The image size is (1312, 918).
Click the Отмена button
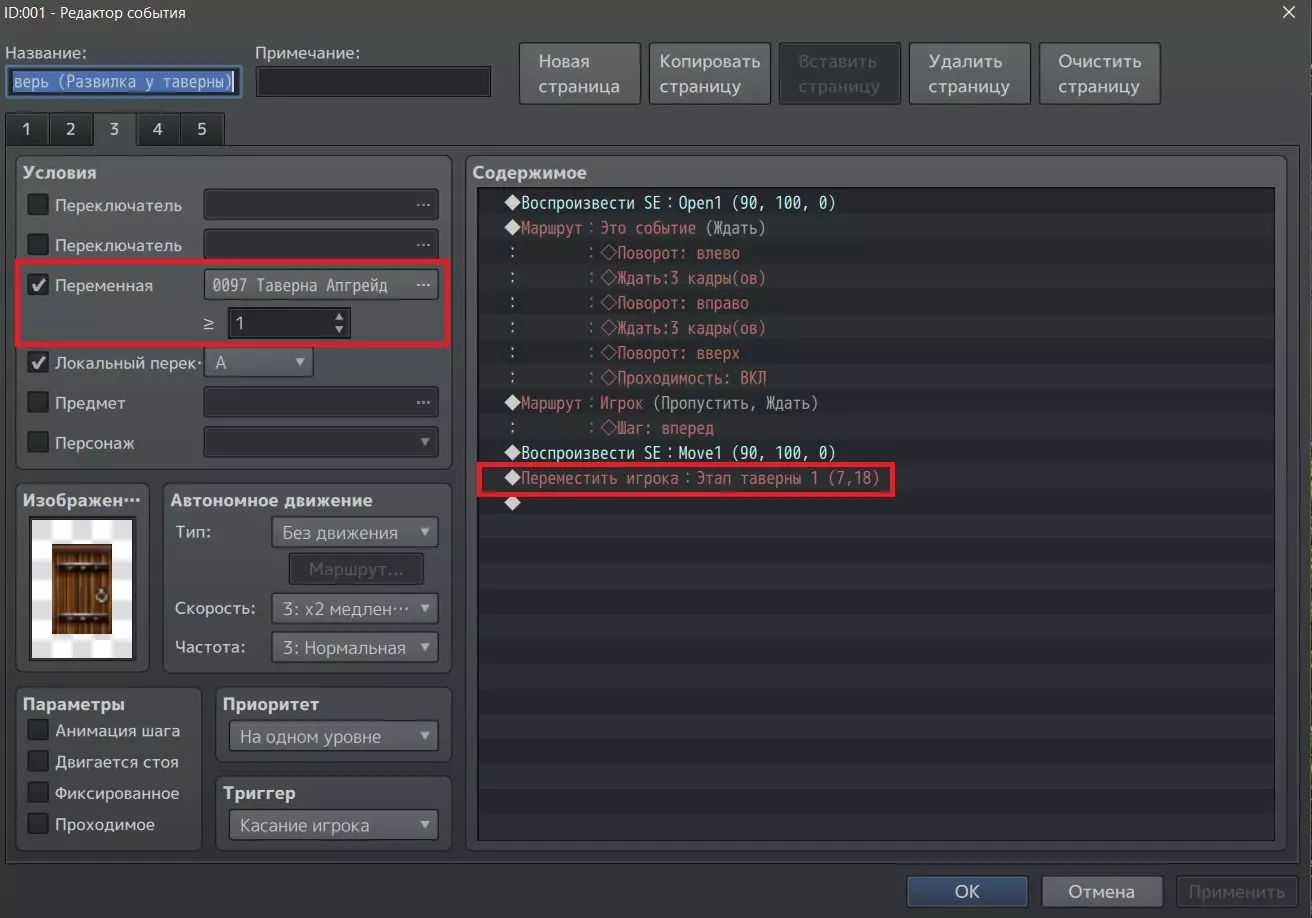pyautogui.click(x=1102, y=891)
